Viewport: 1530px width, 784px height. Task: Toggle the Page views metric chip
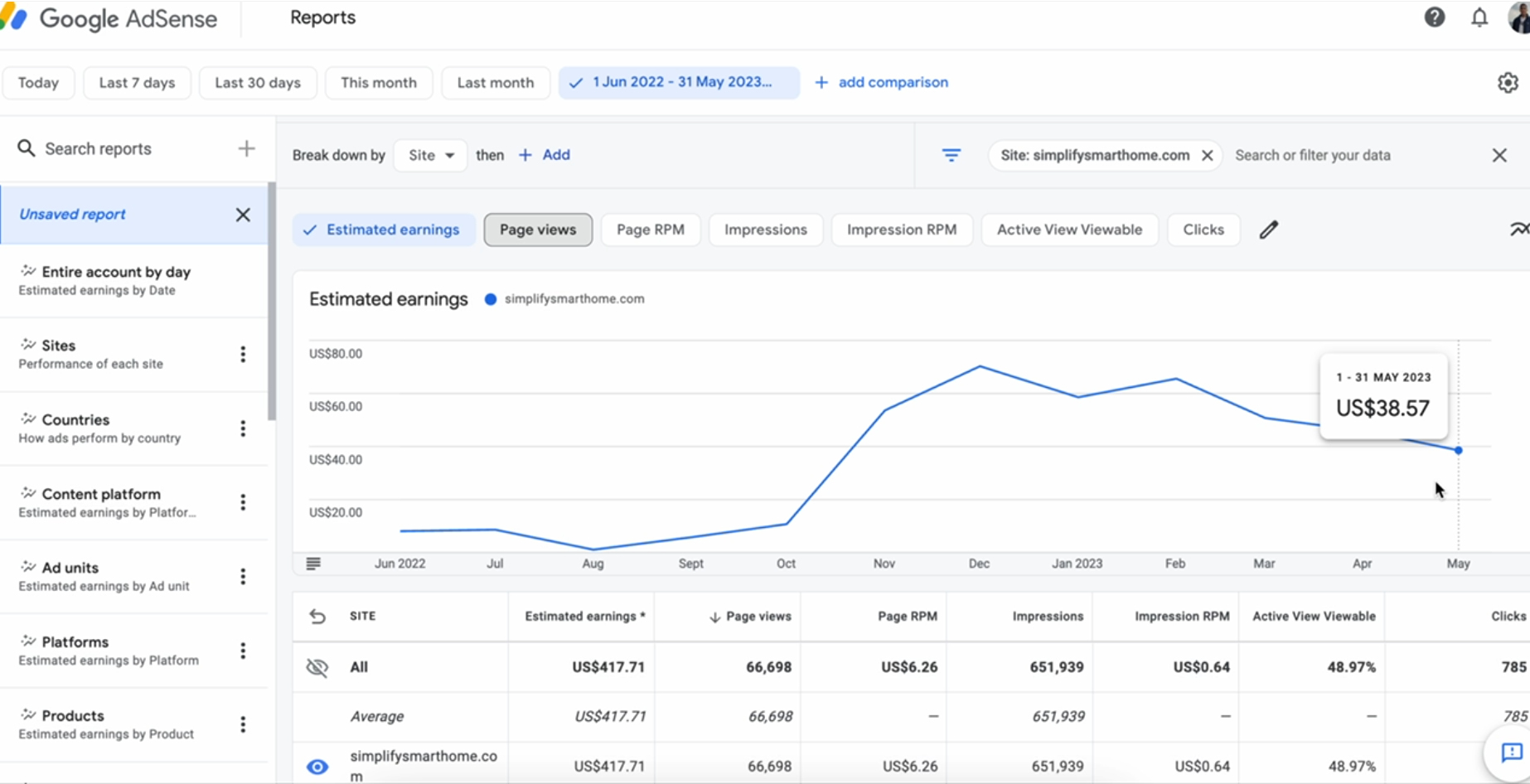[x=538, y=230]
